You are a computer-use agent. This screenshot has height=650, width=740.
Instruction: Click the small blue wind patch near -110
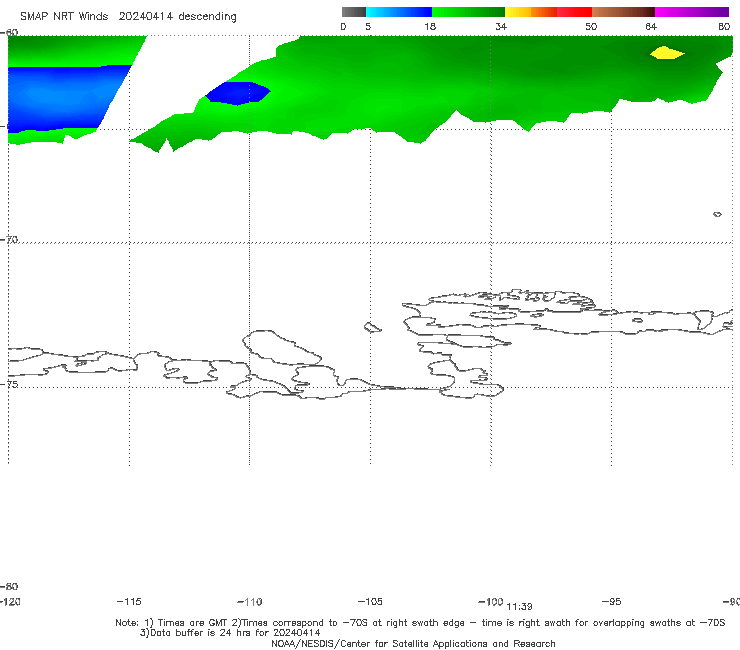pyautogui.click(x=237, y=93)
